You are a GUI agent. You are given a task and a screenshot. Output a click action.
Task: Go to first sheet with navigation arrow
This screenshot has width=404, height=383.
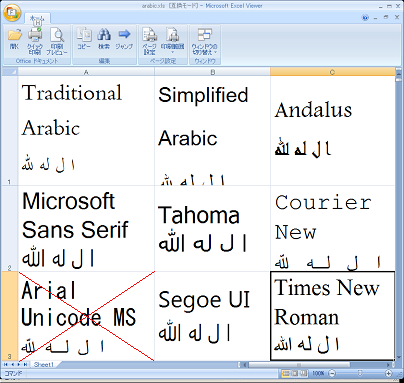(6, 365)
